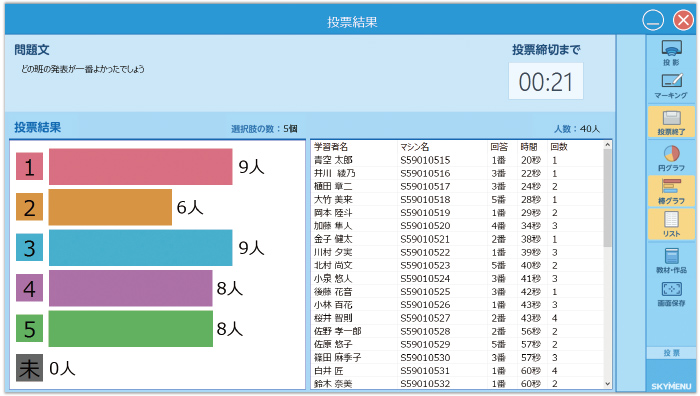The height and width of the screenshot is (396, 700).
Task: Click the 画面保存 screen save icon
Action: pyautogui.click(x=671, y=294)
